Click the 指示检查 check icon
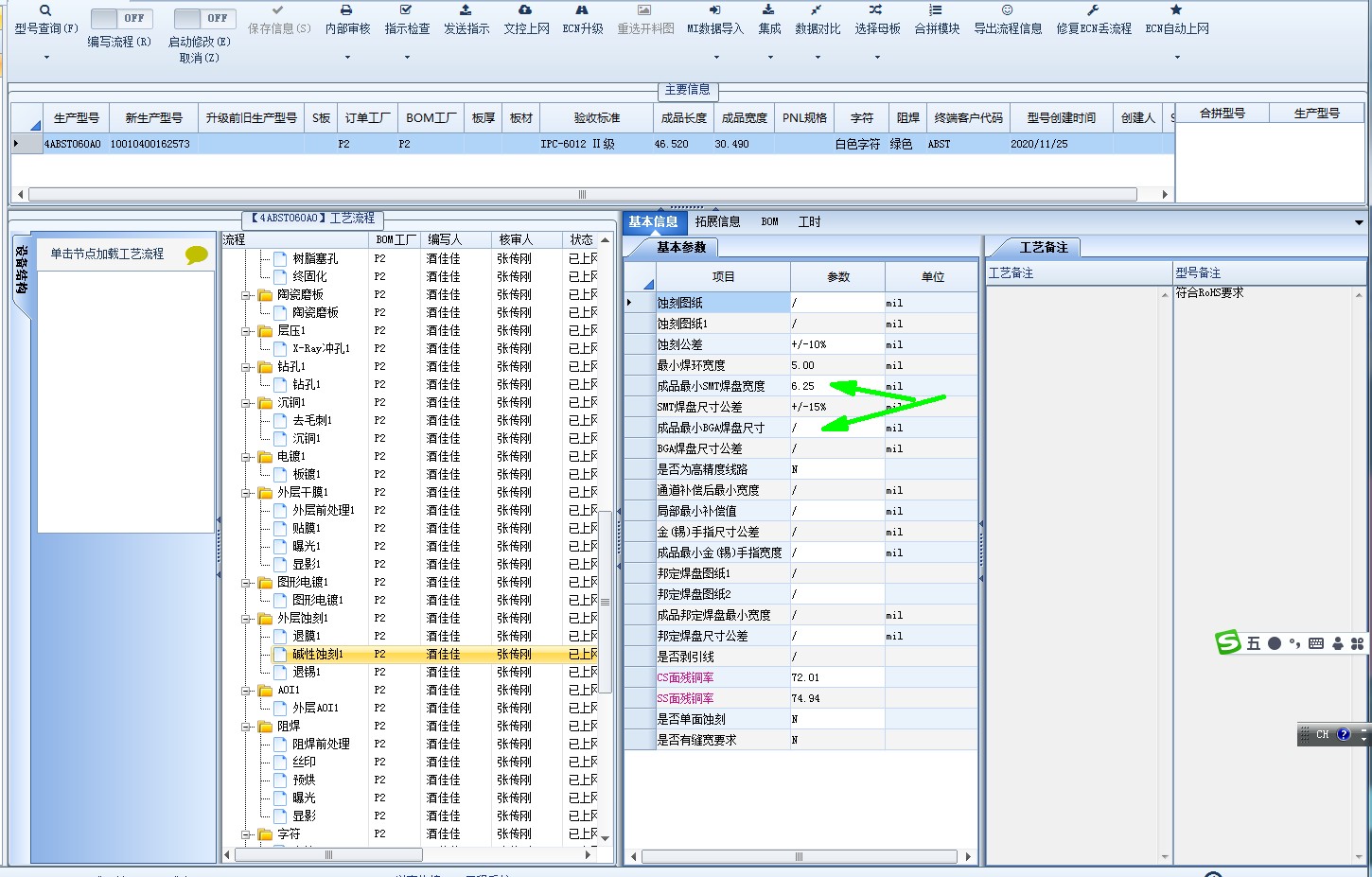 [x=407, y=10]
